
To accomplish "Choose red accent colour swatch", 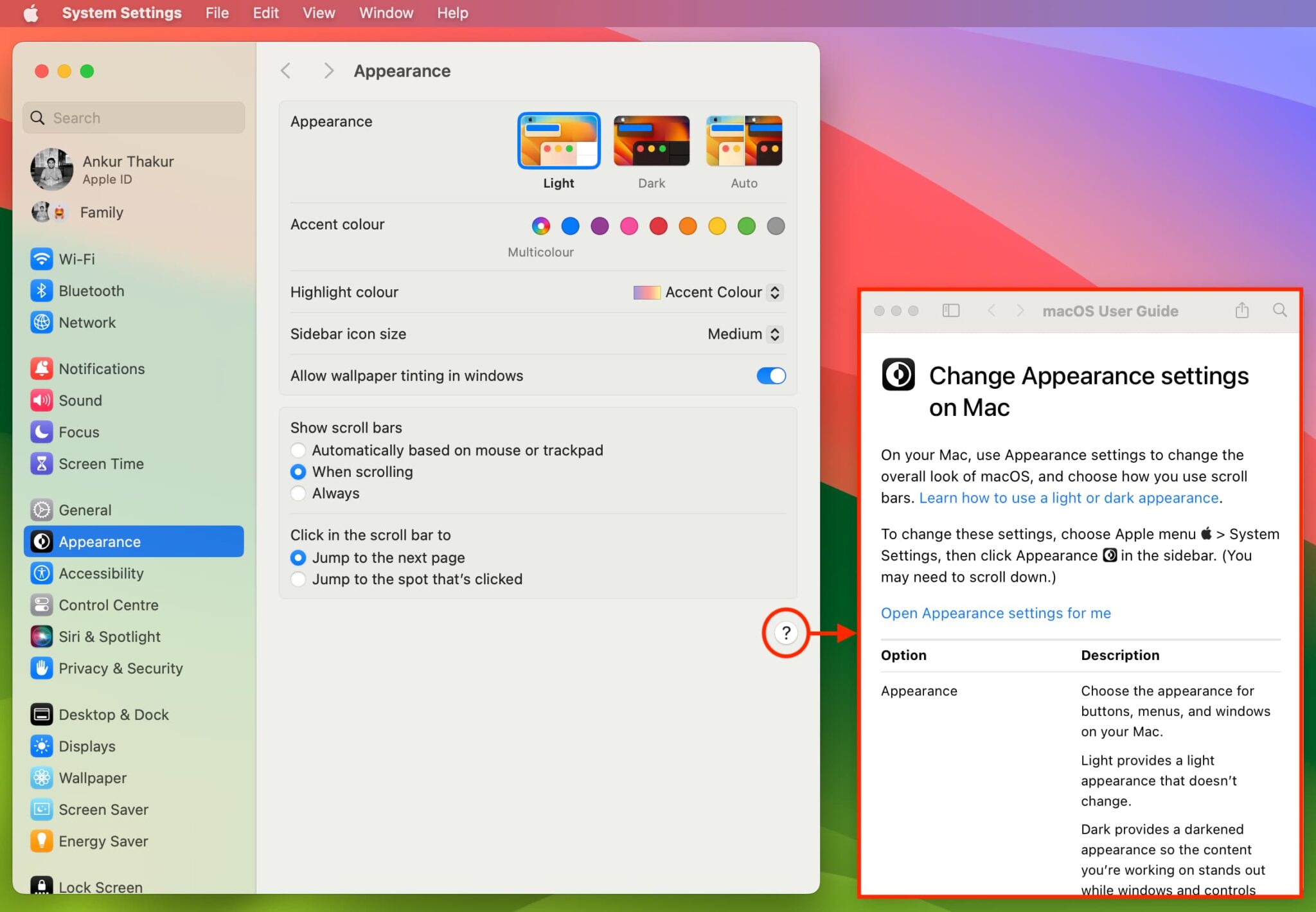I will pyautogui.click(x=658, y=226).
